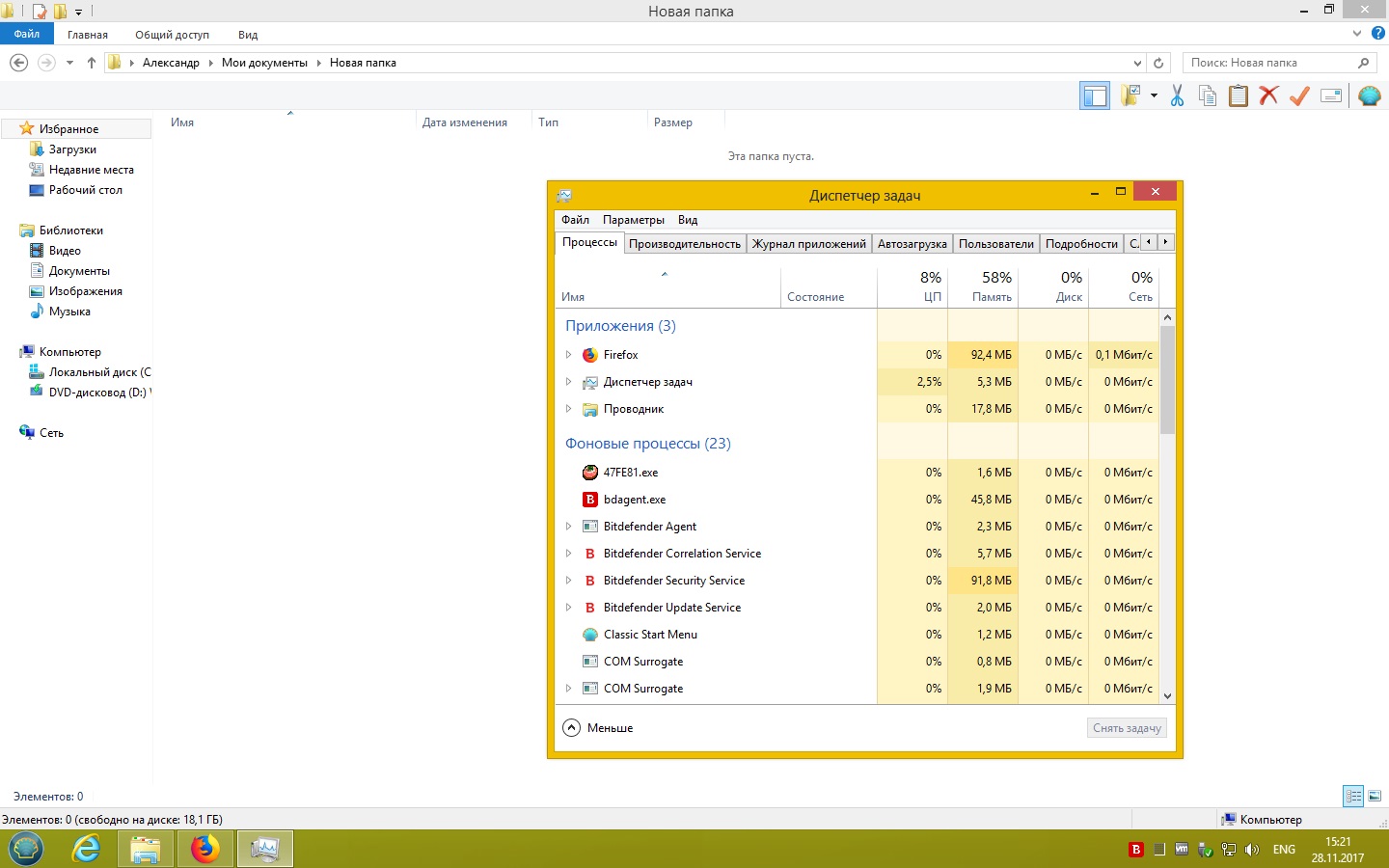
Task: Click the clipboard Paste icon
Action: tap(1239, 95)
